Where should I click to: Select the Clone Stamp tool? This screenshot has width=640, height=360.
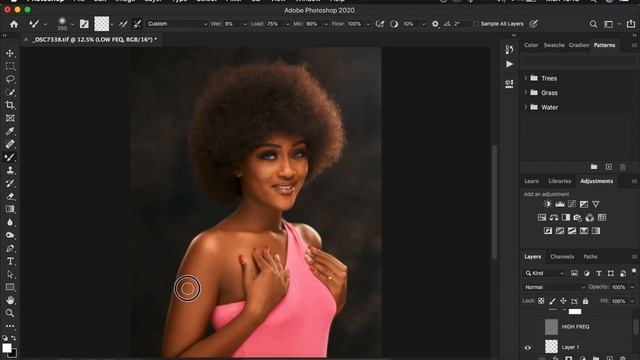(10, 170)
